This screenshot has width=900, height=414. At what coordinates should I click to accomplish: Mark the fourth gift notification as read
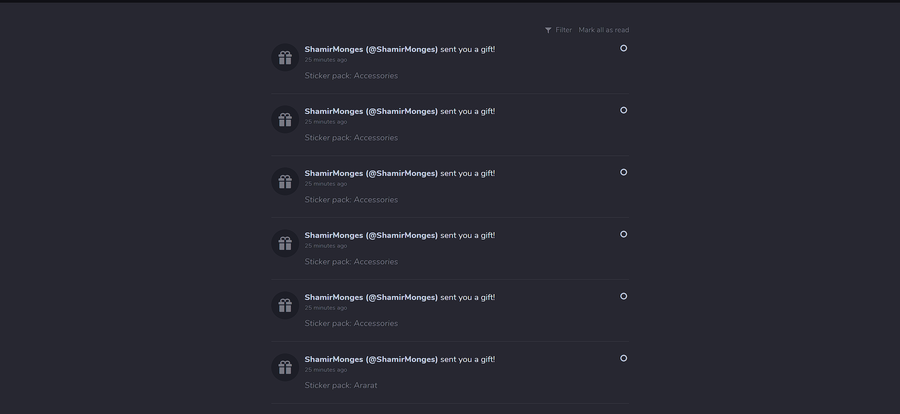pos(624,234)
